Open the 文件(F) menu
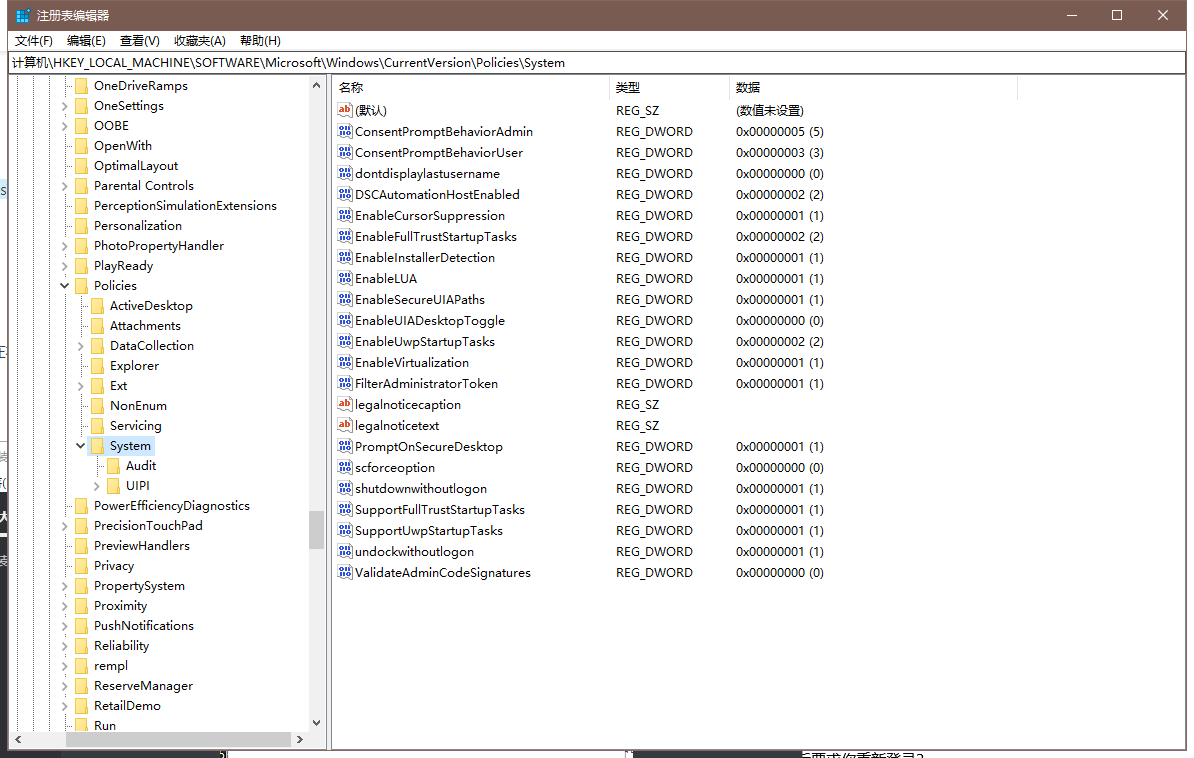Viewport: 1194px width, 758px height. point(34,40)
